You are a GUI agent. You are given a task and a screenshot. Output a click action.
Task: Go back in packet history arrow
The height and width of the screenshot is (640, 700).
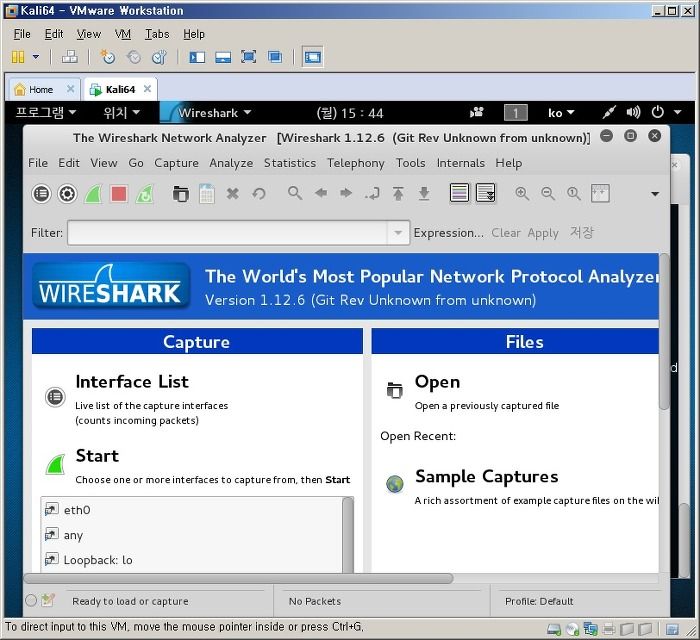[321, 193]
